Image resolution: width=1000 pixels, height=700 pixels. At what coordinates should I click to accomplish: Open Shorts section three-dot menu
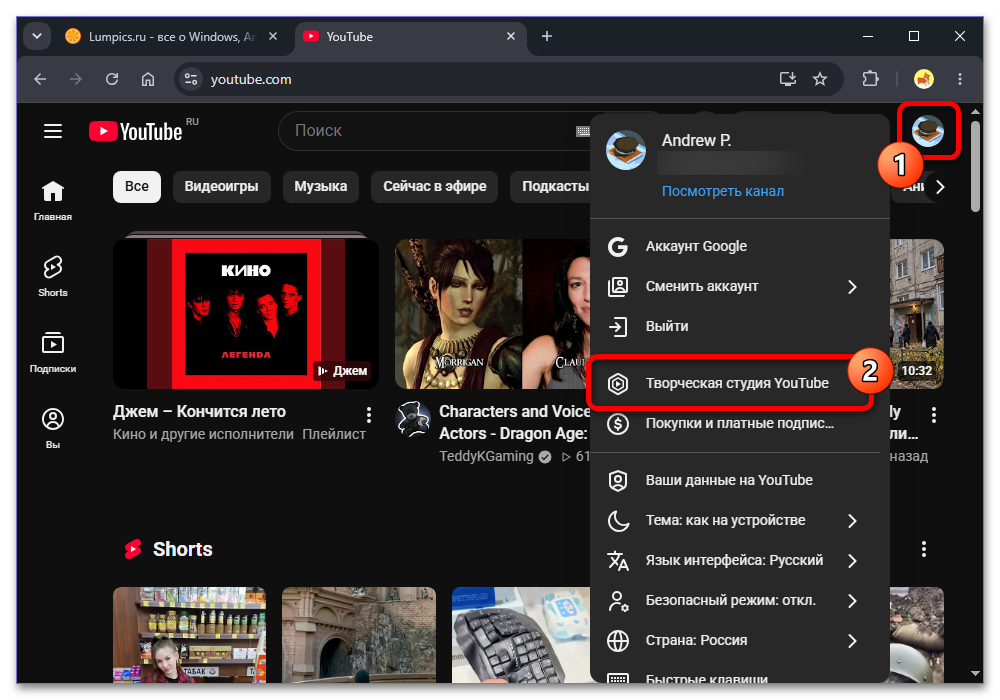coord(923,549)
